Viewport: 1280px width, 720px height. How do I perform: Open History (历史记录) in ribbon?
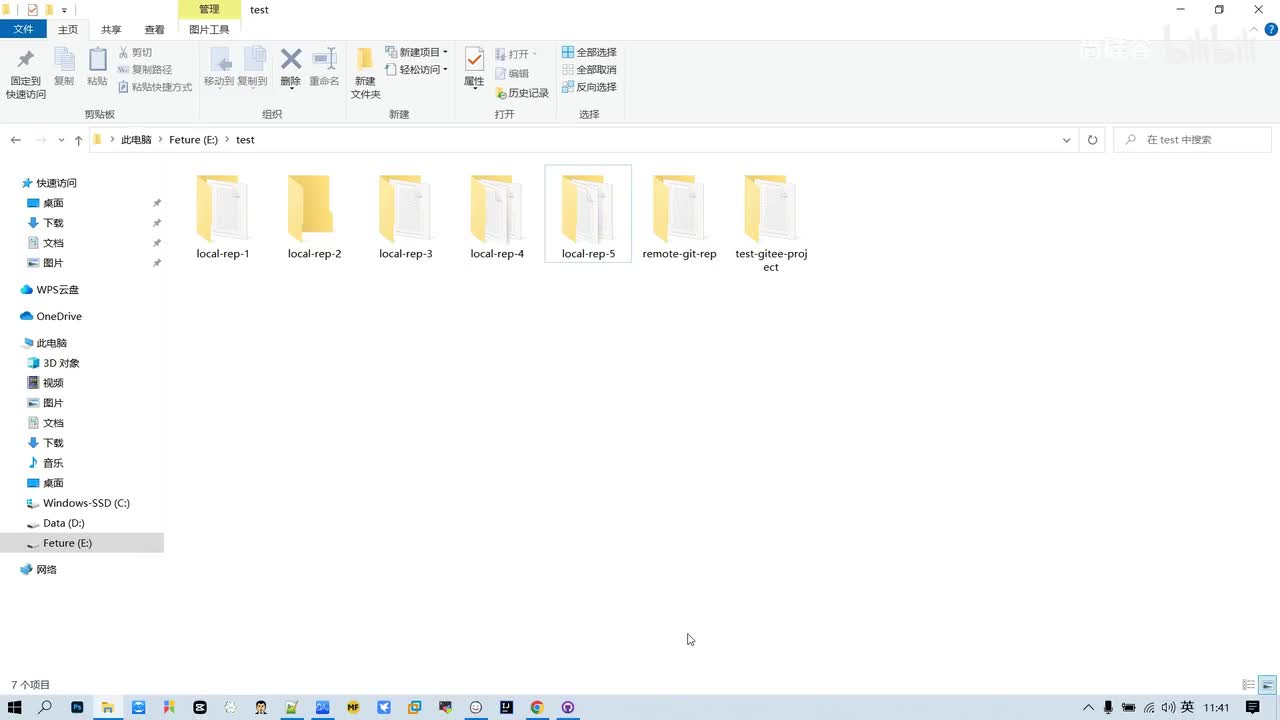[x=522, y=93]
